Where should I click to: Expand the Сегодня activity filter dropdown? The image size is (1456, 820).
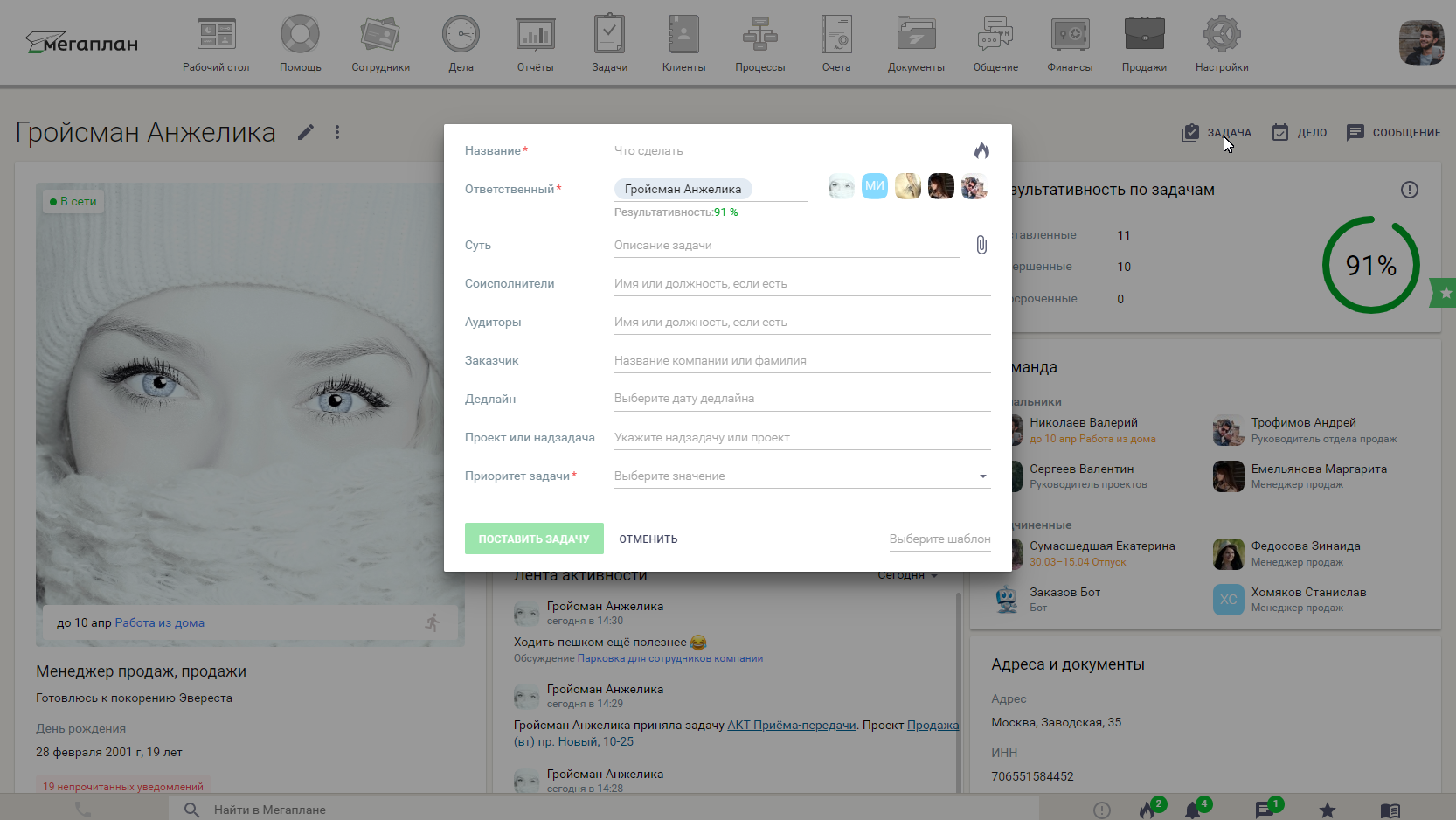(x=907, y=575)
